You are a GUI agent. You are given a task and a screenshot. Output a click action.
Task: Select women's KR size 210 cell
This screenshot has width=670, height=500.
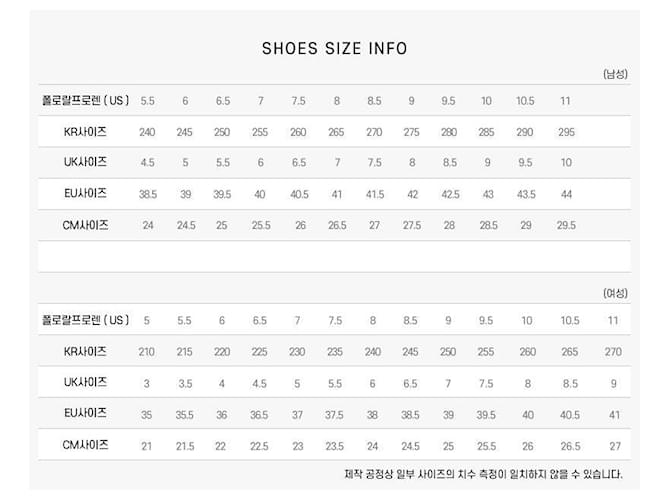[x=147, y=352]
